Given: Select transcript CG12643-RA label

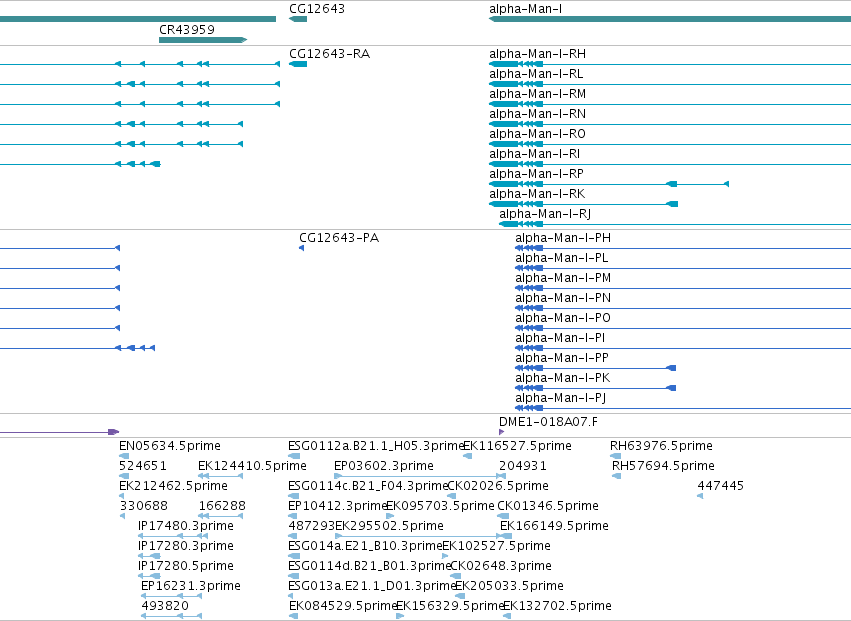Looking at the screenshot, I should click(x=329, y=54).
